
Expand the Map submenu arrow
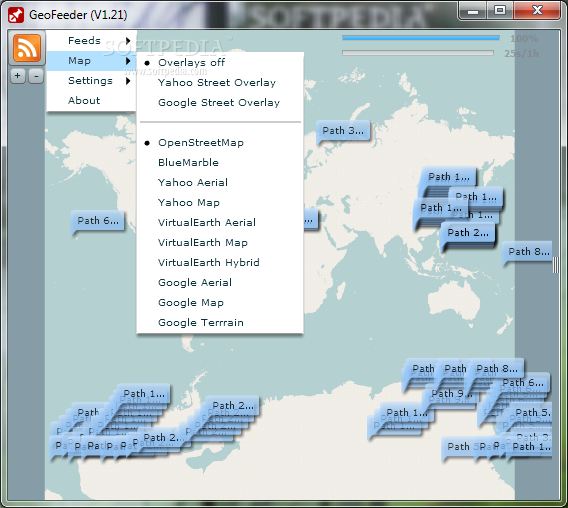[x=128, y=61]
